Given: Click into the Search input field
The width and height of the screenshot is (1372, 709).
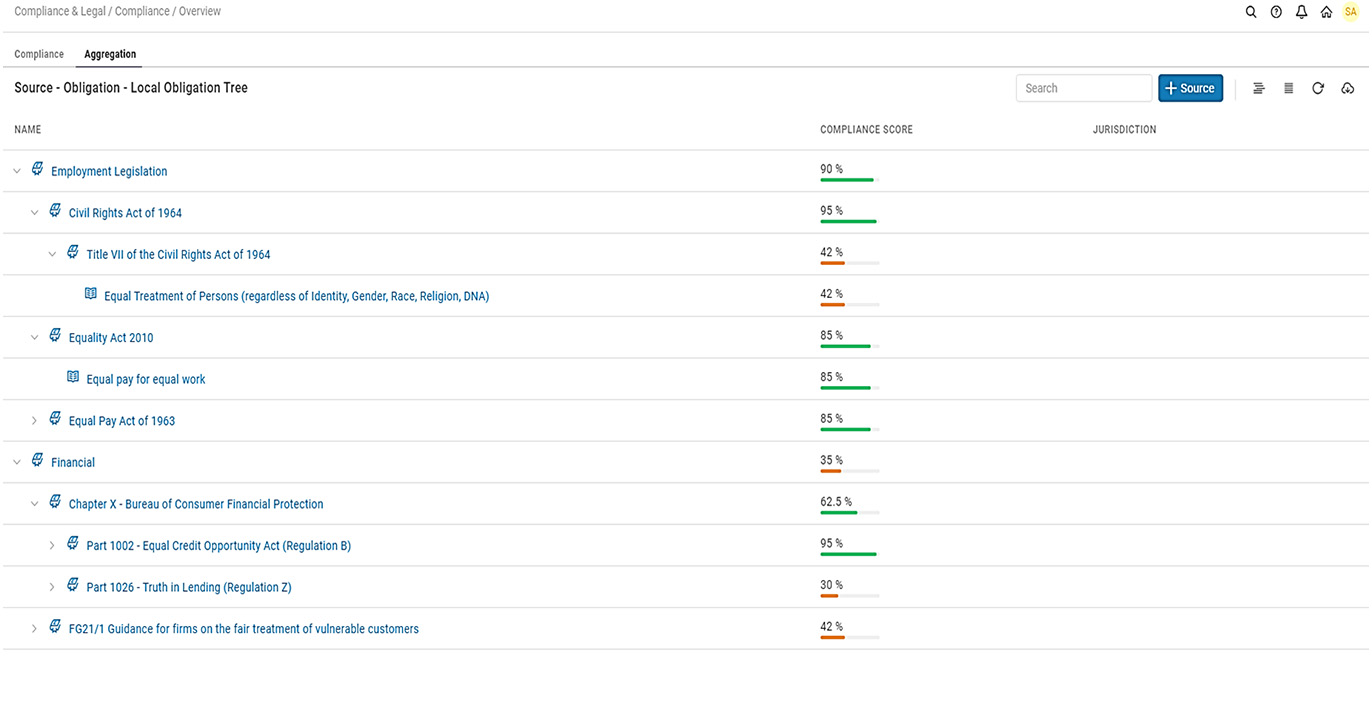Looking at the screenshot, I should tap(1084, 88).
